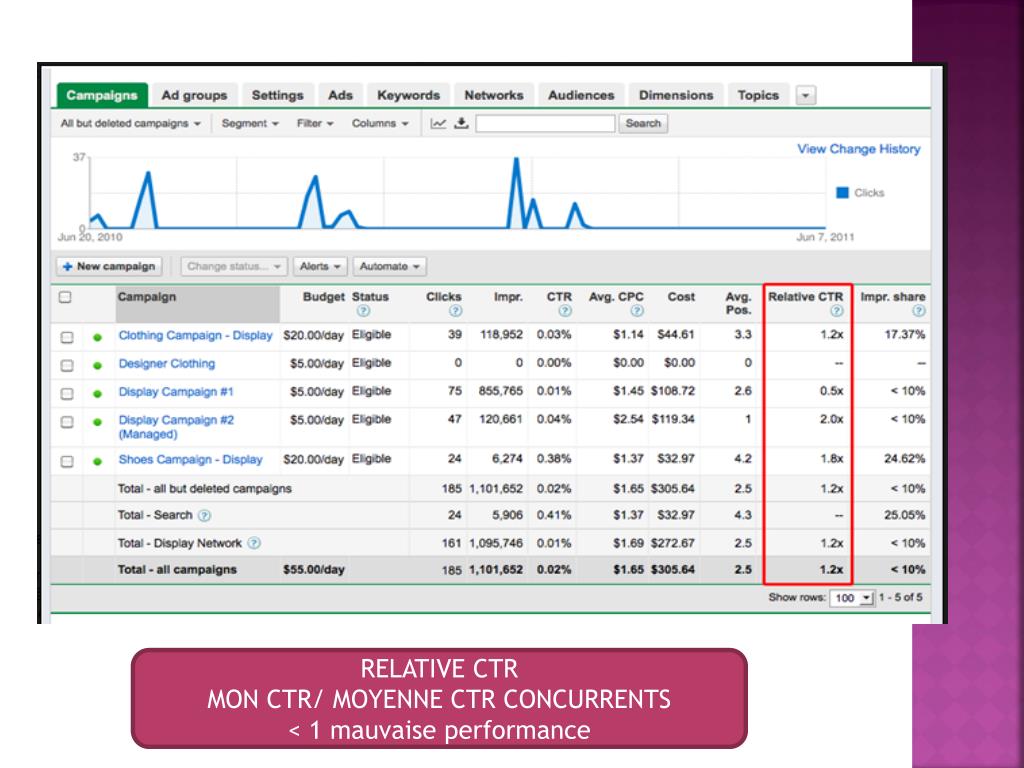Viewport: 1024px width, 768px height.
Task: Open help for Status column
Action: (364, 311)
